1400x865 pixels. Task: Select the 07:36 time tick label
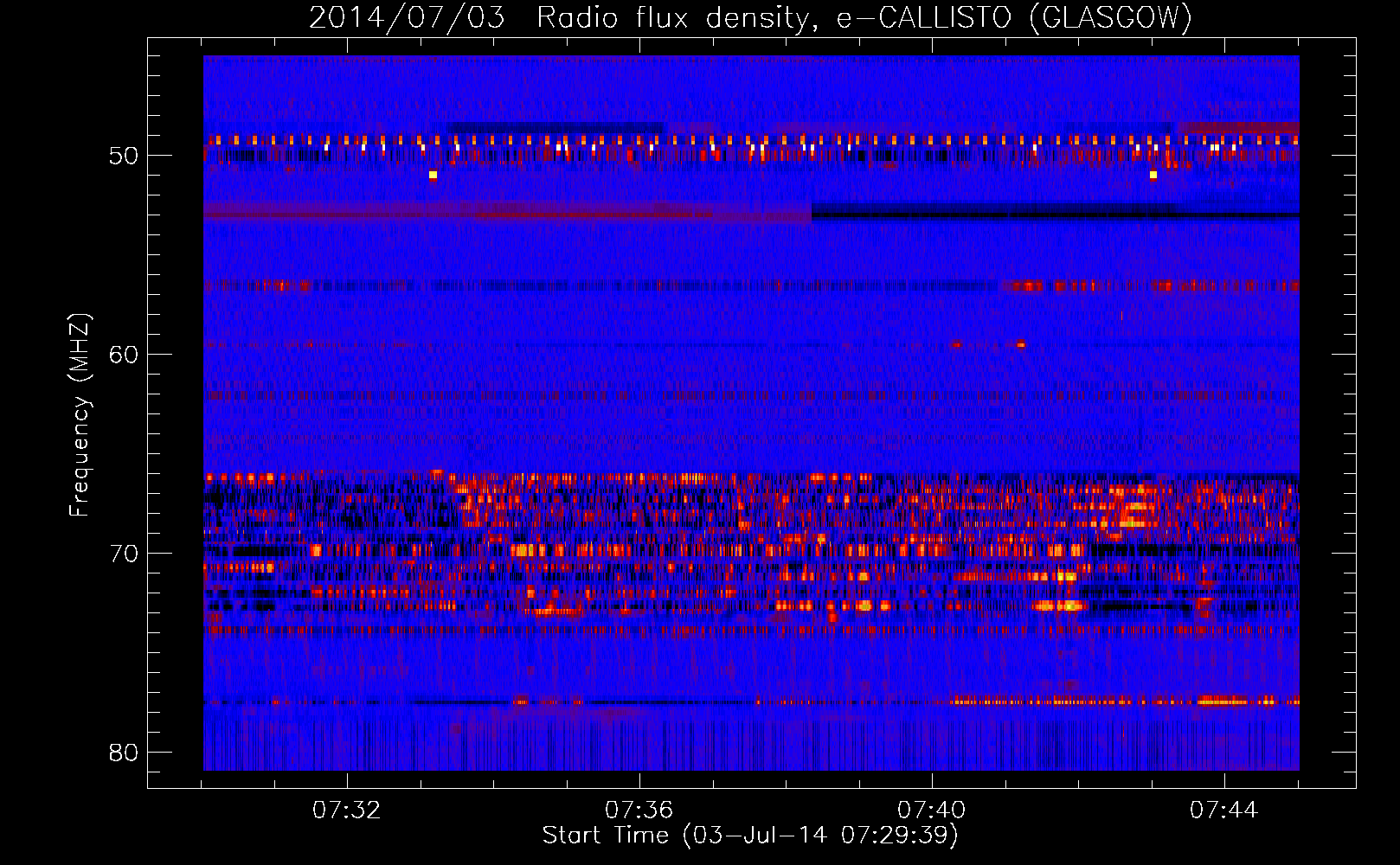click(x=639, y=811)
